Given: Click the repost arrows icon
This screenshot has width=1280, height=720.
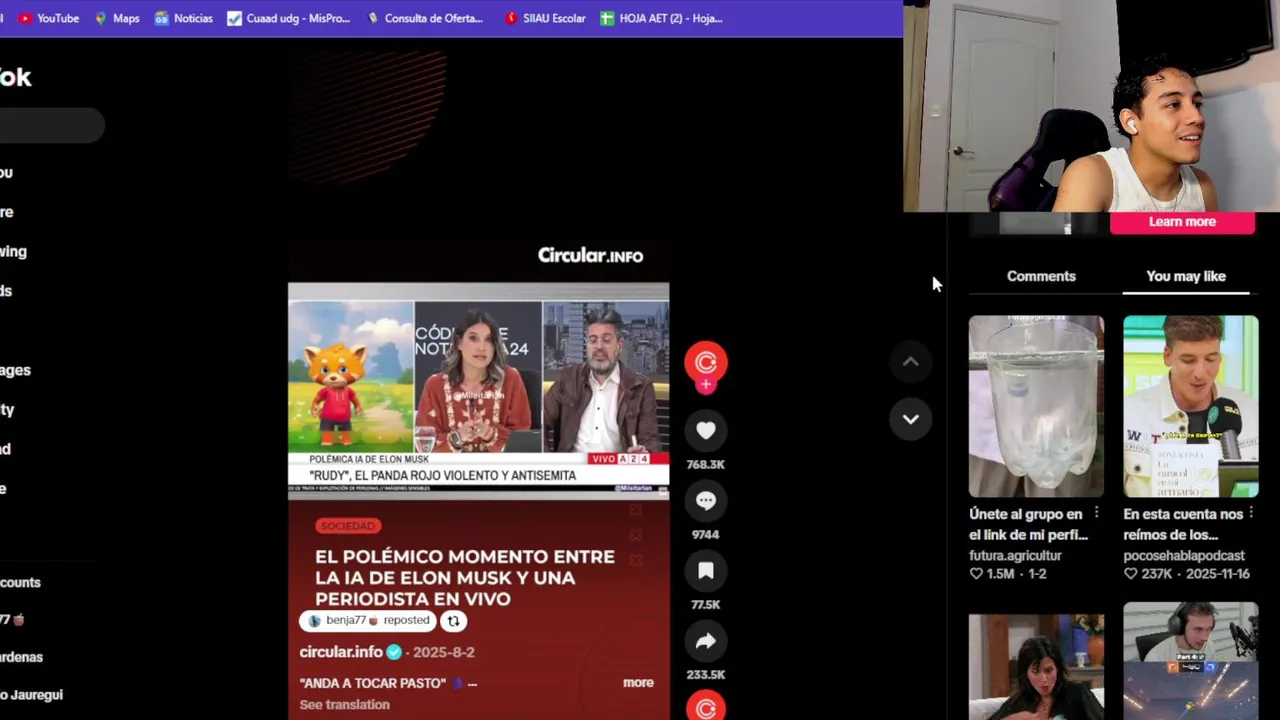Looking at the screenshot, I should 453,621.
